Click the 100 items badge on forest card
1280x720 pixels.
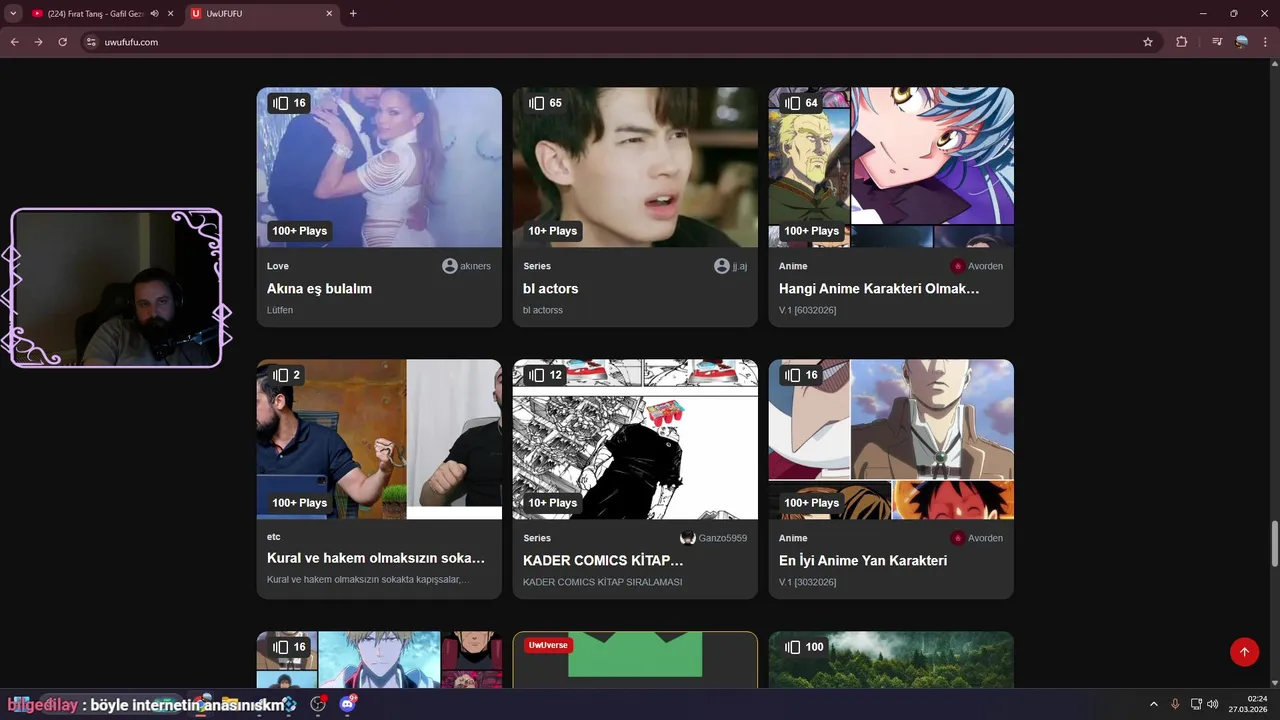804,647
